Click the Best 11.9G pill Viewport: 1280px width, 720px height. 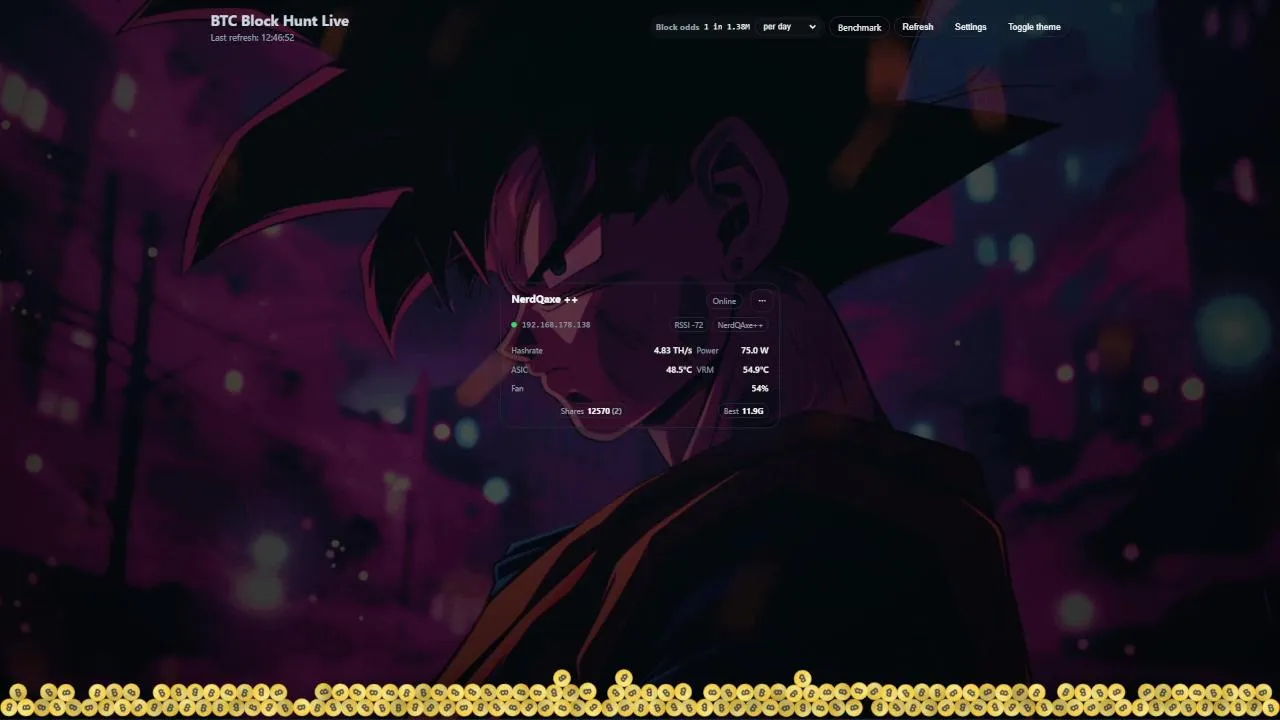(744, 411)
